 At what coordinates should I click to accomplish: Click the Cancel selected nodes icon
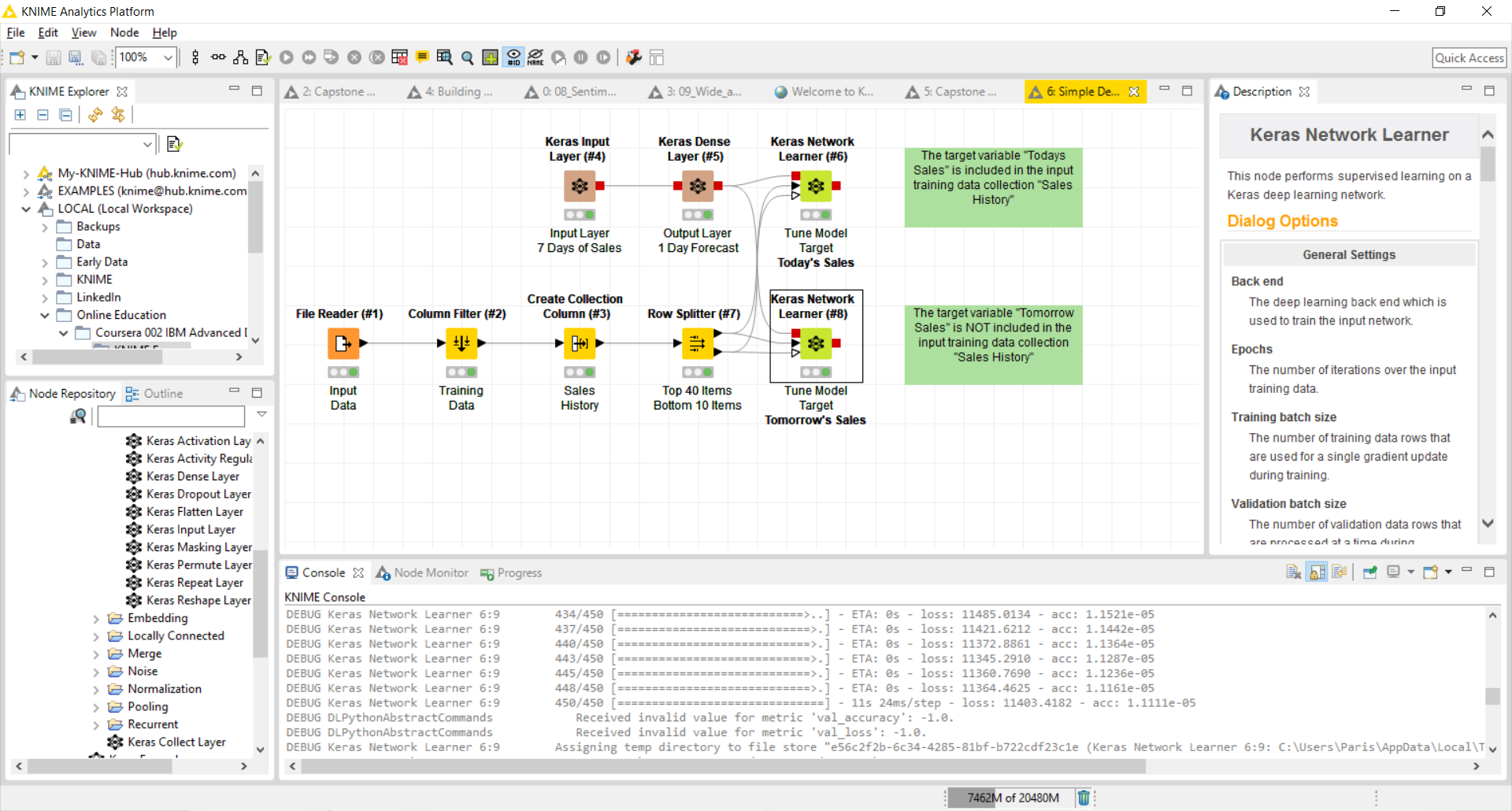tap(354, 57)
